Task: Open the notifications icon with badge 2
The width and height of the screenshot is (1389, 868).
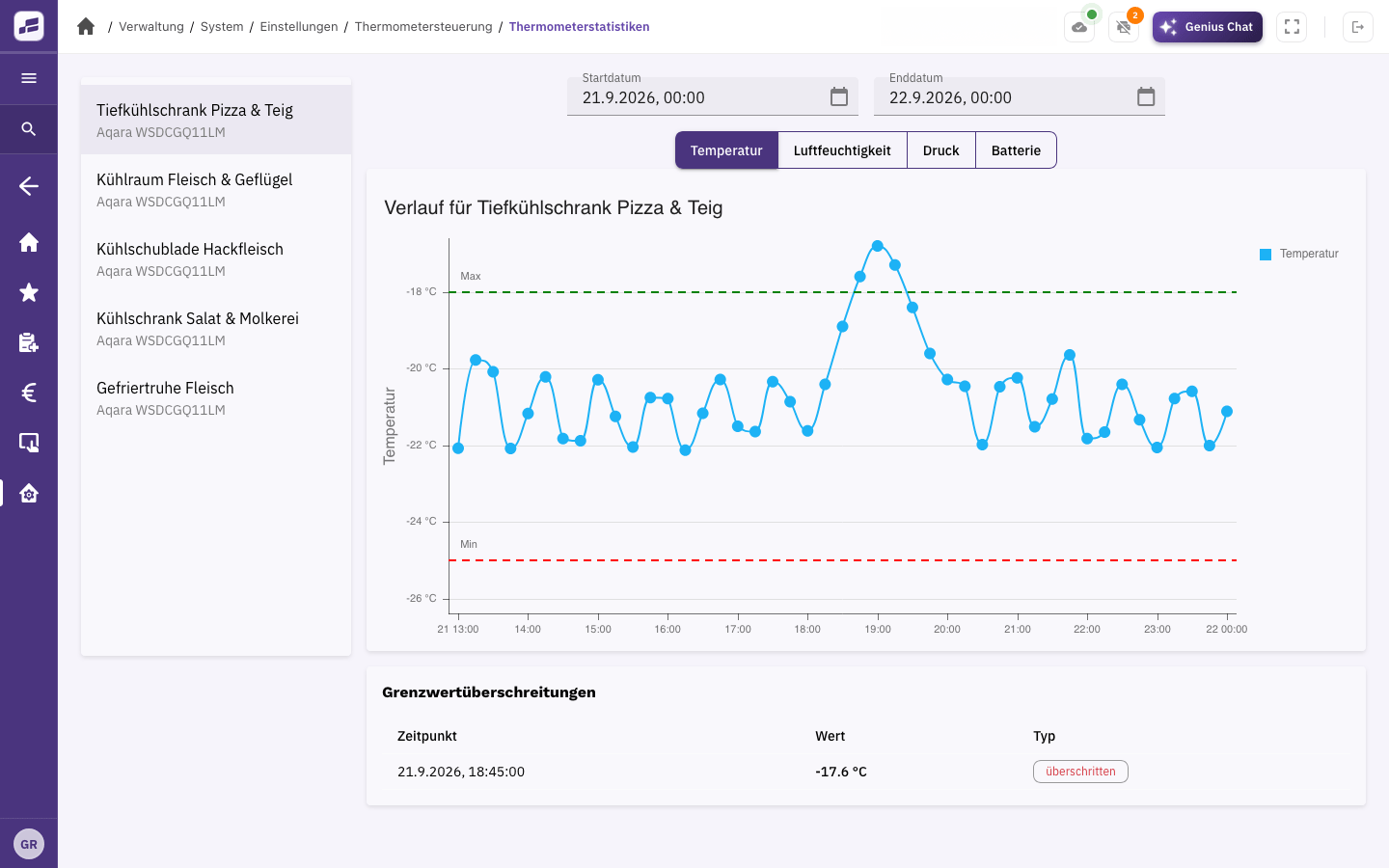Action: pyautogui.click(x=1124, y=27)
